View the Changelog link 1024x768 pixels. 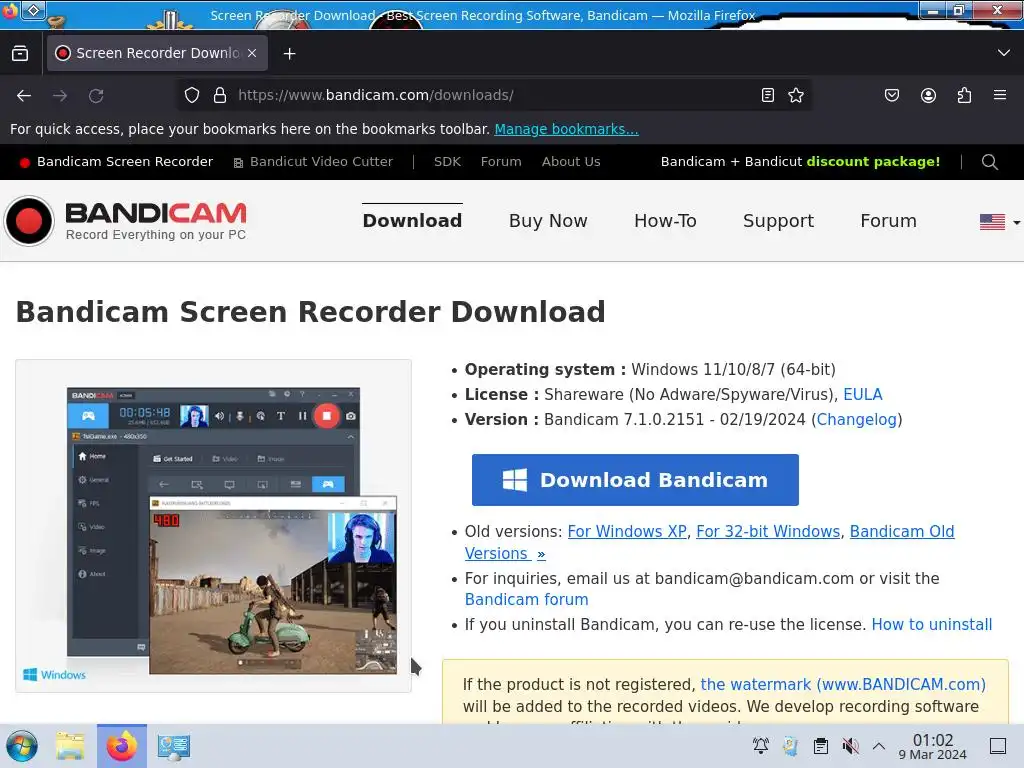tap(856, 419)
